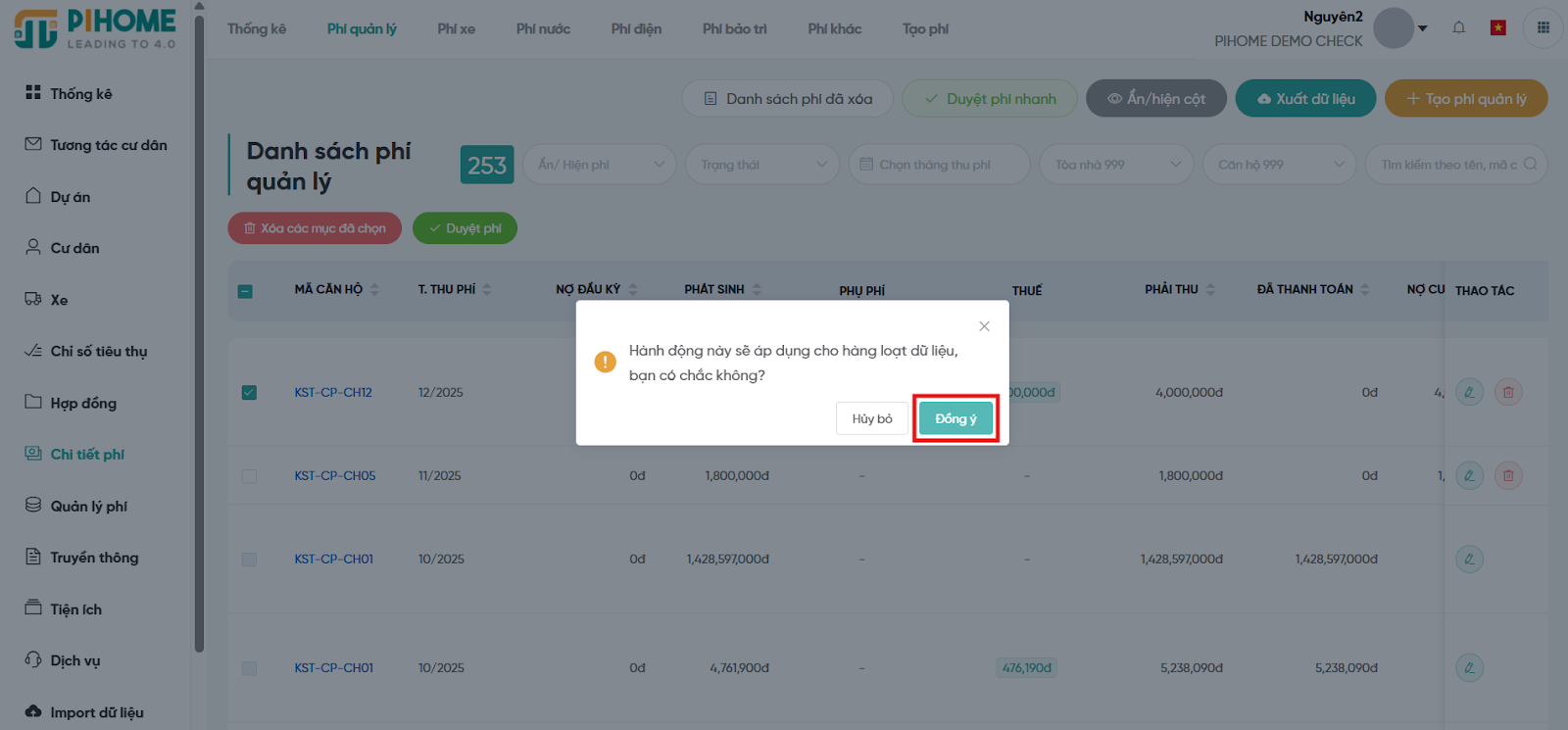Screen dimensions: 1568x730
Task: Open the Căn hộ 999 dropdown
Action: [1279, 165]
